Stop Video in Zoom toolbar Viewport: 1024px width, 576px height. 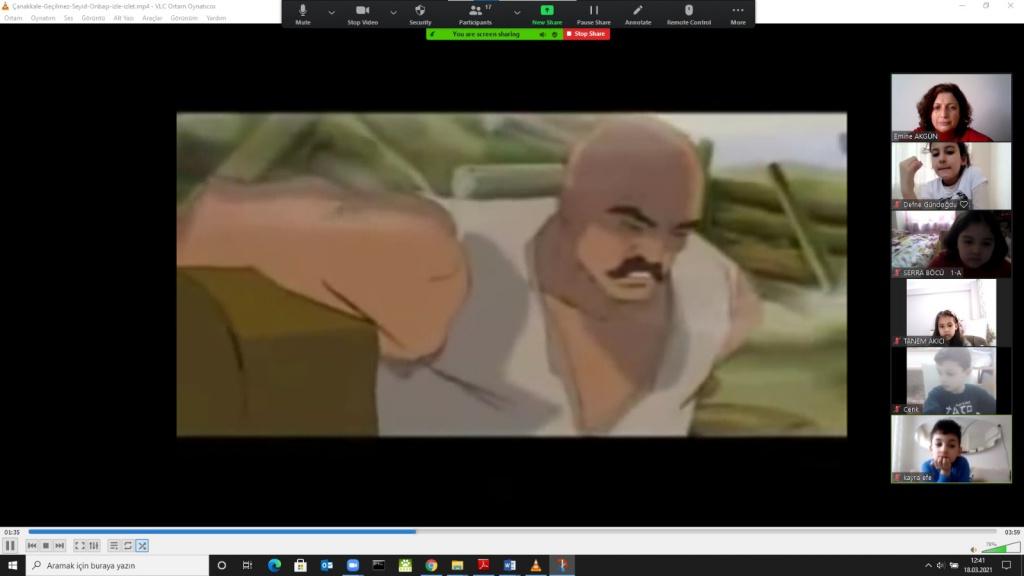click(x=362, y=14)
